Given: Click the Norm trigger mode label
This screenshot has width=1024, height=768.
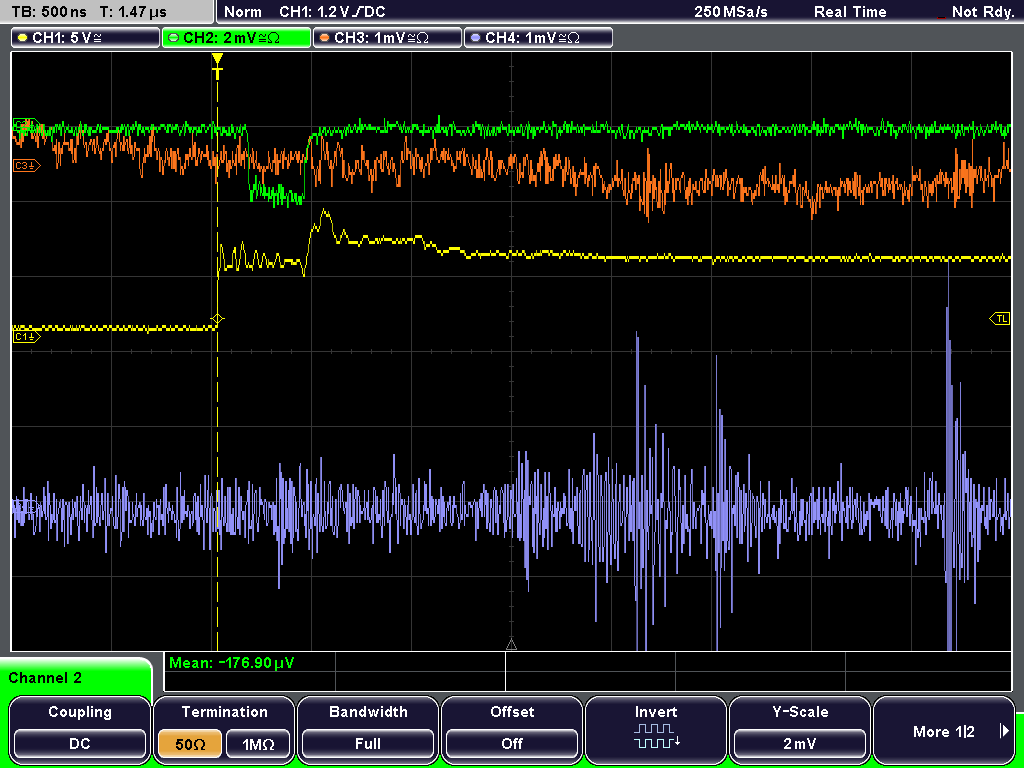Looking at the screenshot, I should click(x=242, y=12).
